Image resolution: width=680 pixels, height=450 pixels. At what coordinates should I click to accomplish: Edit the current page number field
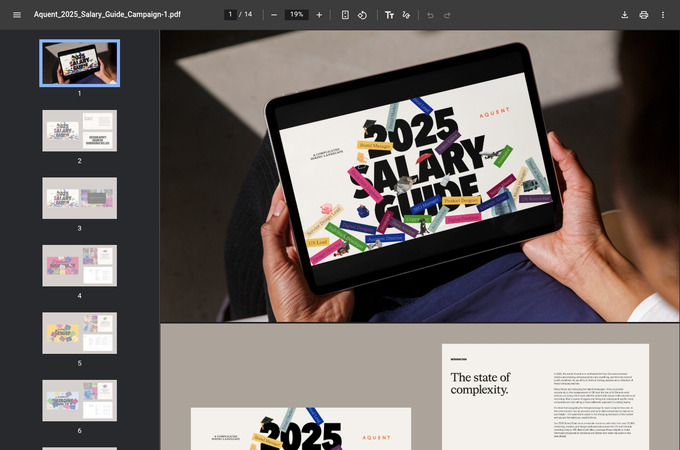(230, 14)
